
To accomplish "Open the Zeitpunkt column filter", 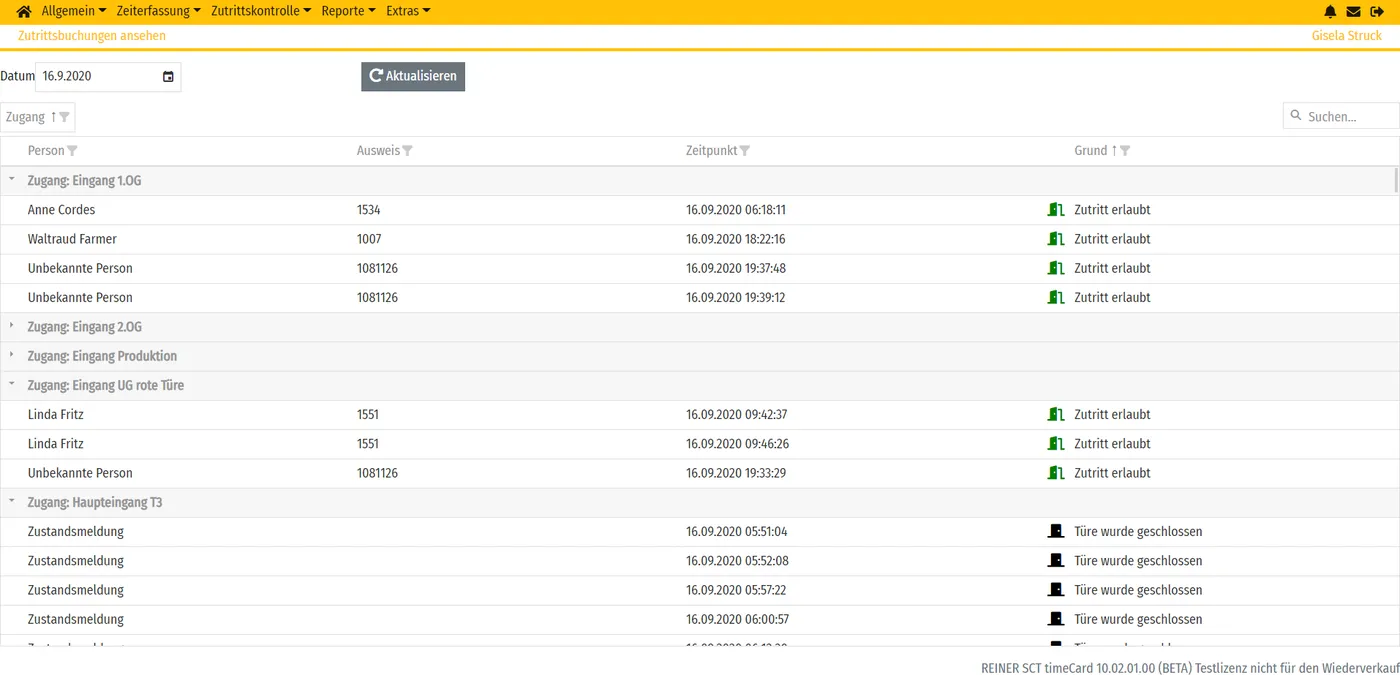I will [x=745, y=151].
